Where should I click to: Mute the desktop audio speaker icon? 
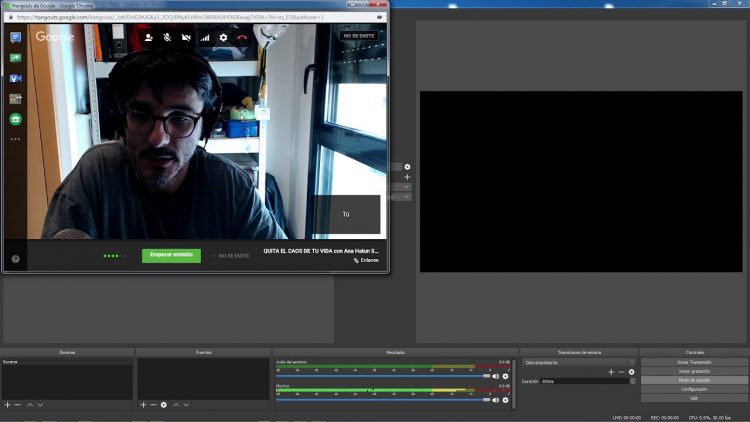496,376
